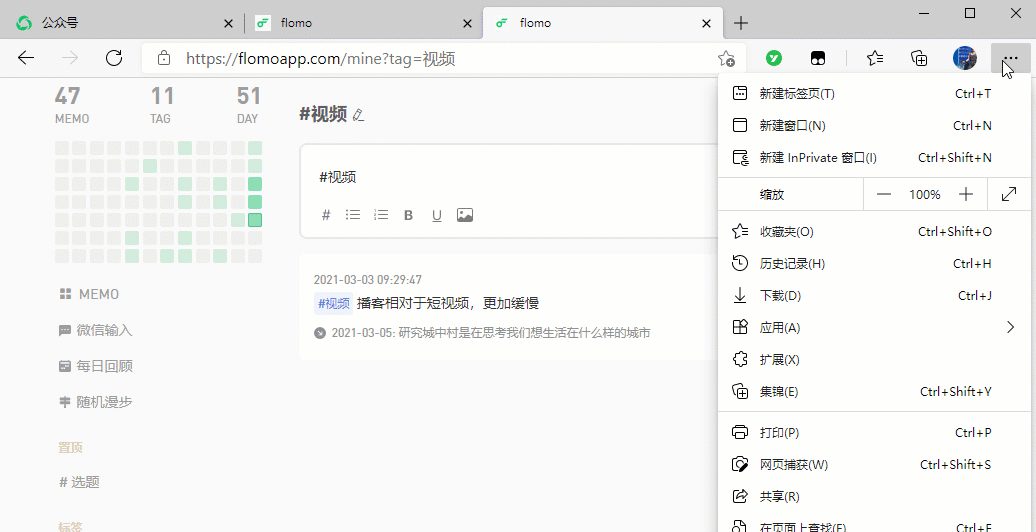Close the Settings and more (…) menu
The image size is (1036, 532).
click(1010, 58)
